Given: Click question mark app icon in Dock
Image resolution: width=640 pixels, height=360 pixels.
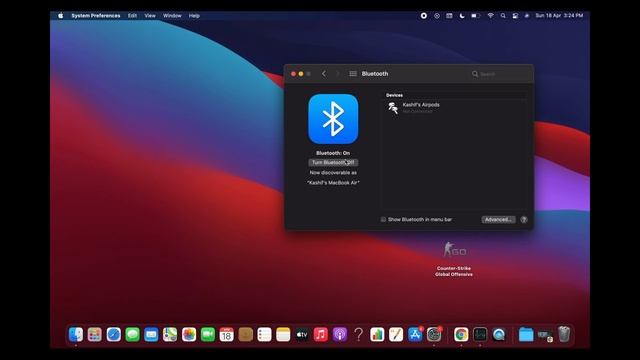Looking at the screenshot, I should click(358, 335).
